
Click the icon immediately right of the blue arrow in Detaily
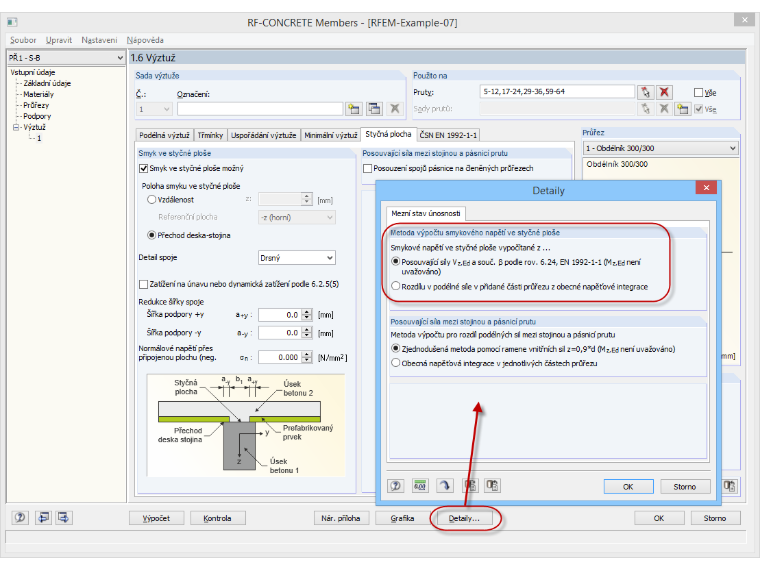(469, 485)
